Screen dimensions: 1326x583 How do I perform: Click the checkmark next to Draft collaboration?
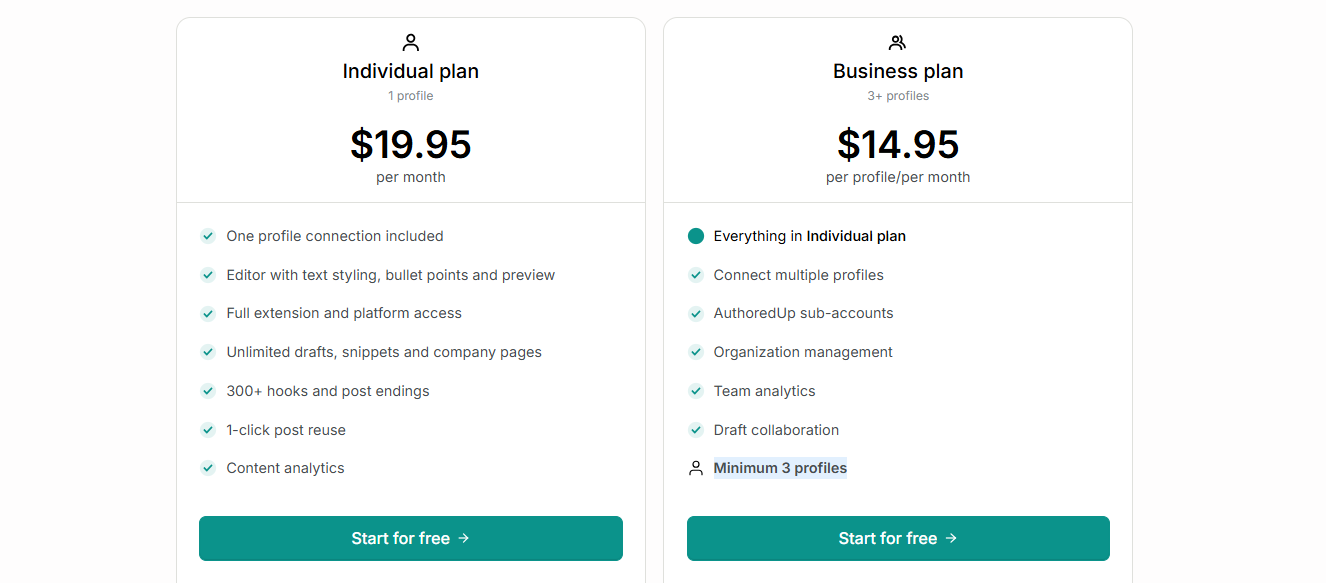(696, 430)
